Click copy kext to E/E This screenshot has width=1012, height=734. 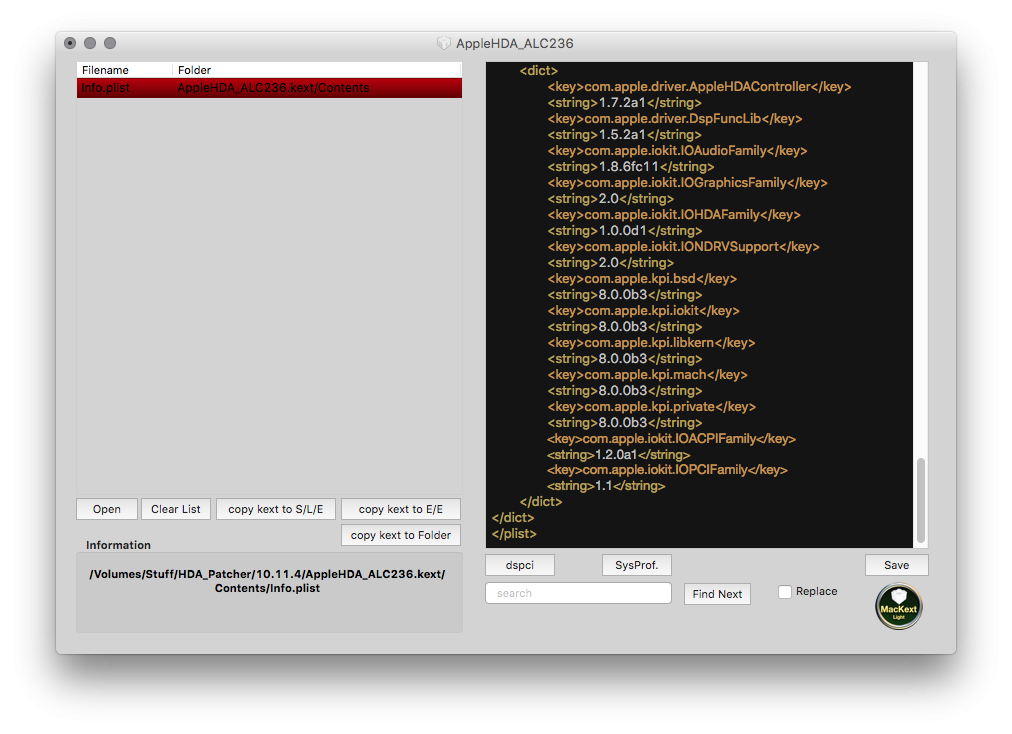pos(400,509)
